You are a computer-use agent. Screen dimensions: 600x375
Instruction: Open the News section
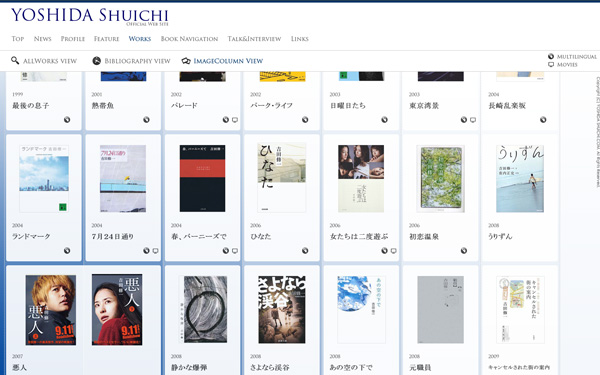pyautogui.click(x=42, y=39)
